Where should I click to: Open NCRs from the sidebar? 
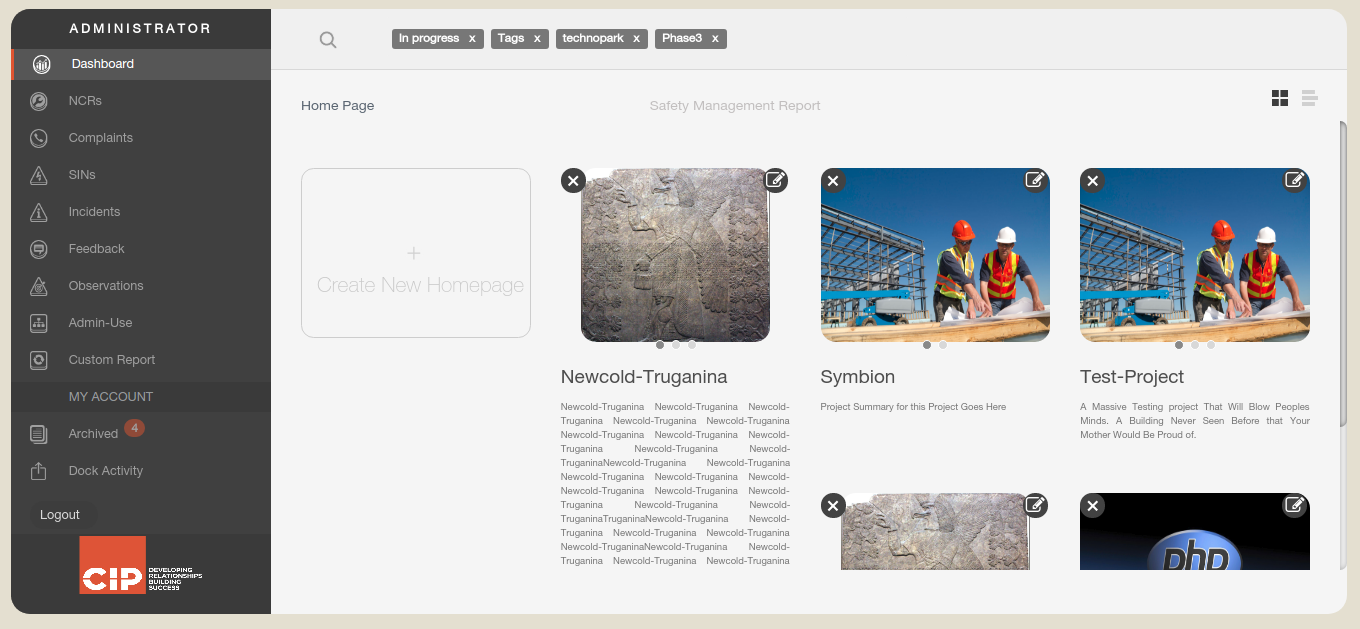tap(85, 101)
